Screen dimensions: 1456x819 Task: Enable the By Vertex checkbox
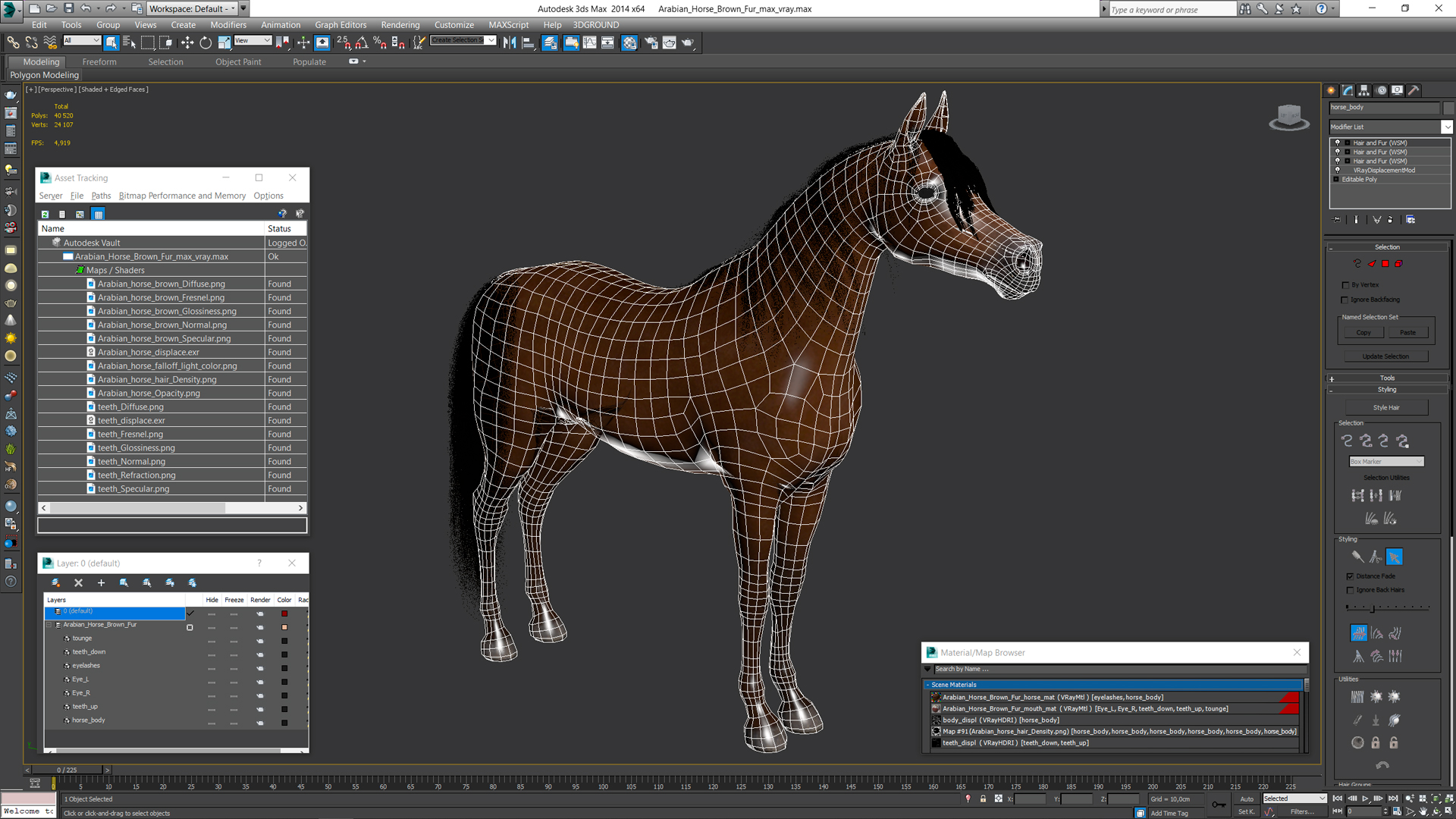(1346, 285)
